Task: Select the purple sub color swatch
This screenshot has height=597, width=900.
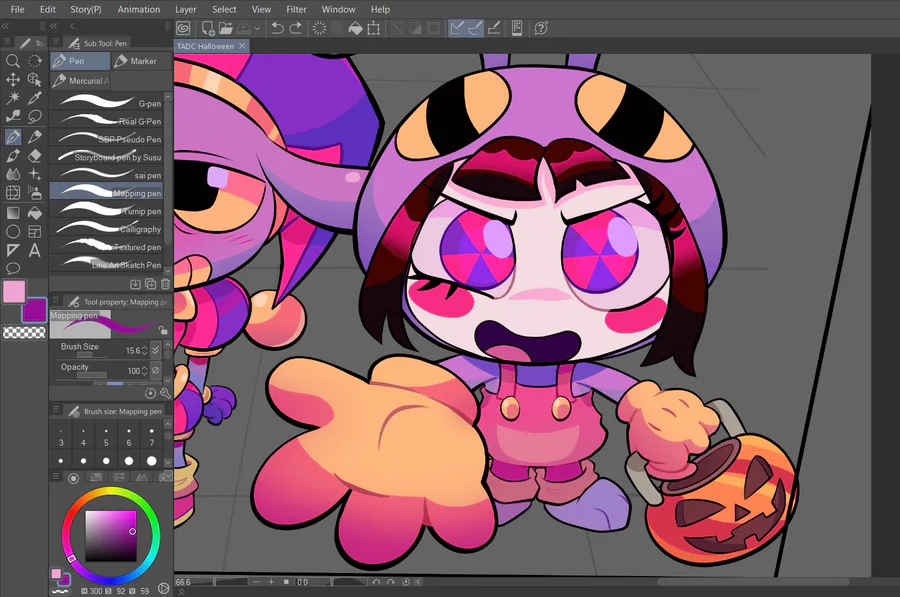Action: pos(35,310)
